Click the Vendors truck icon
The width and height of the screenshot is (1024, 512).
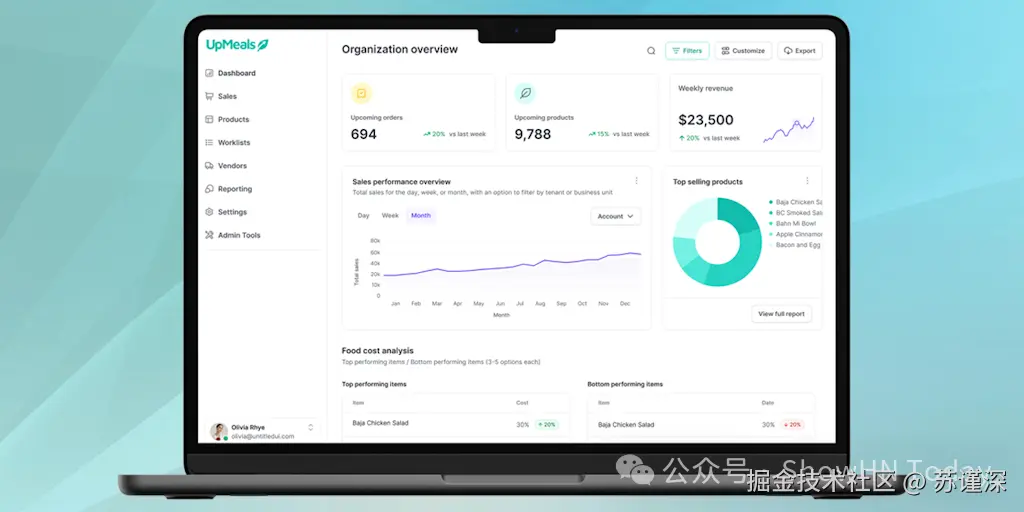(209, 166)
